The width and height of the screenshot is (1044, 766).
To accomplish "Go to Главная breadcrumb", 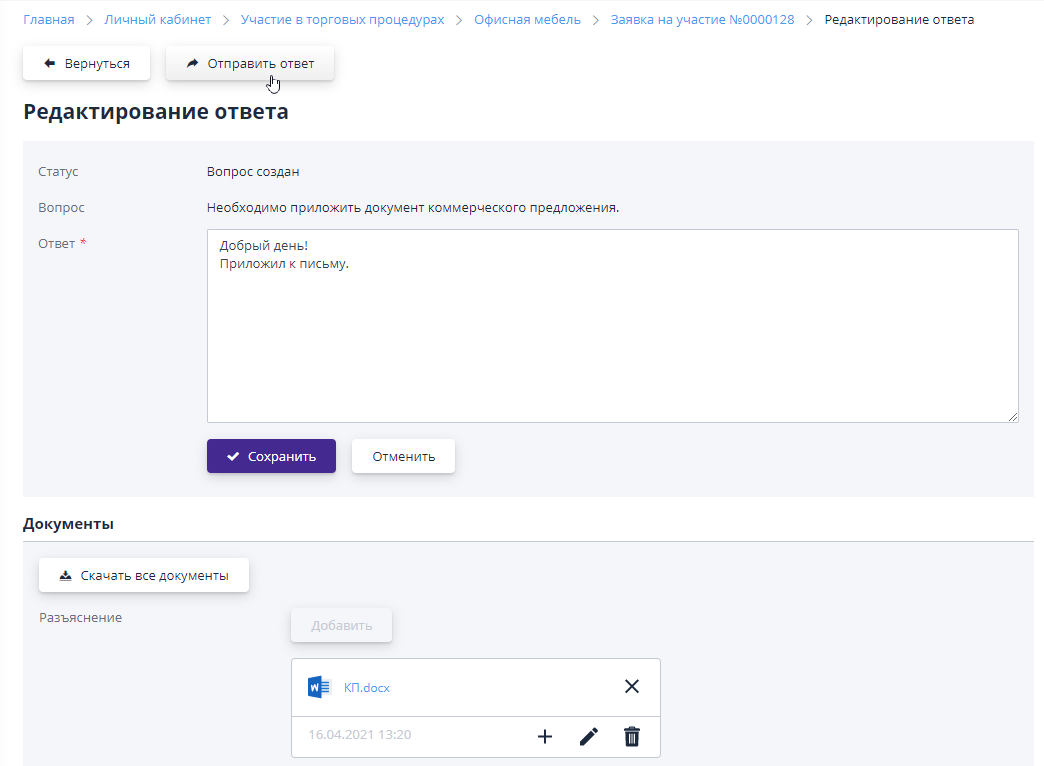I will pyautogui.click(x=48, y=19).
